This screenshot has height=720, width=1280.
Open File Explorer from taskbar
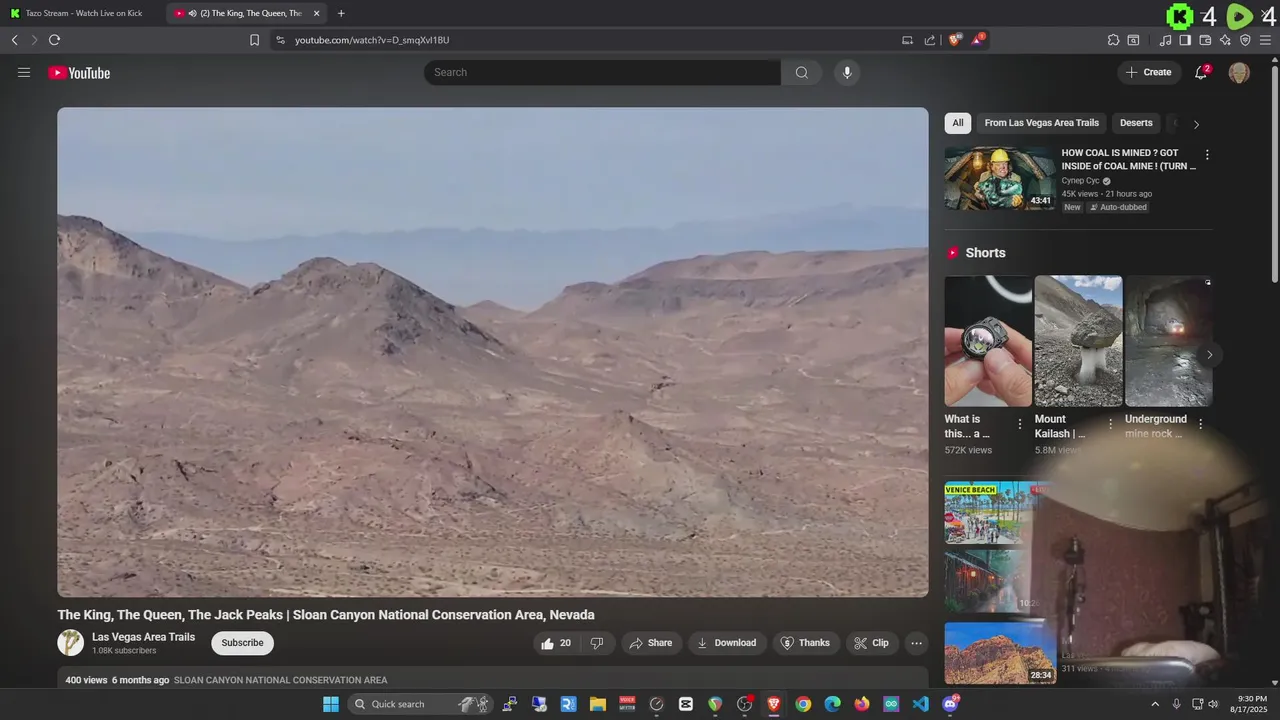point(597,704)
